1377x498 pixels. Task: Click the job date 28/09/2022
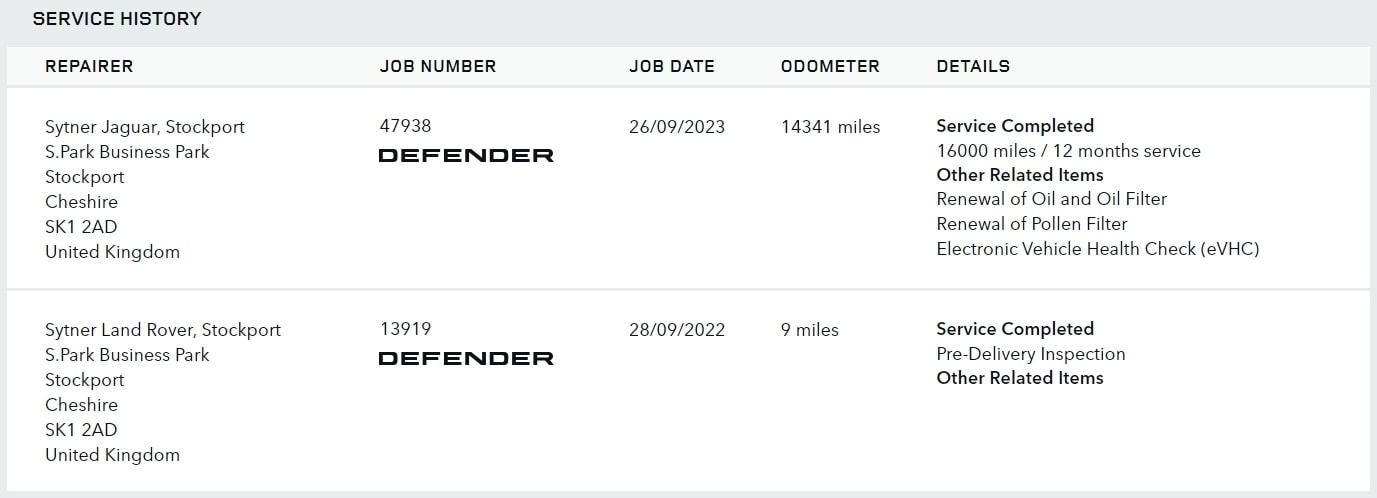[x=677, y=330]
